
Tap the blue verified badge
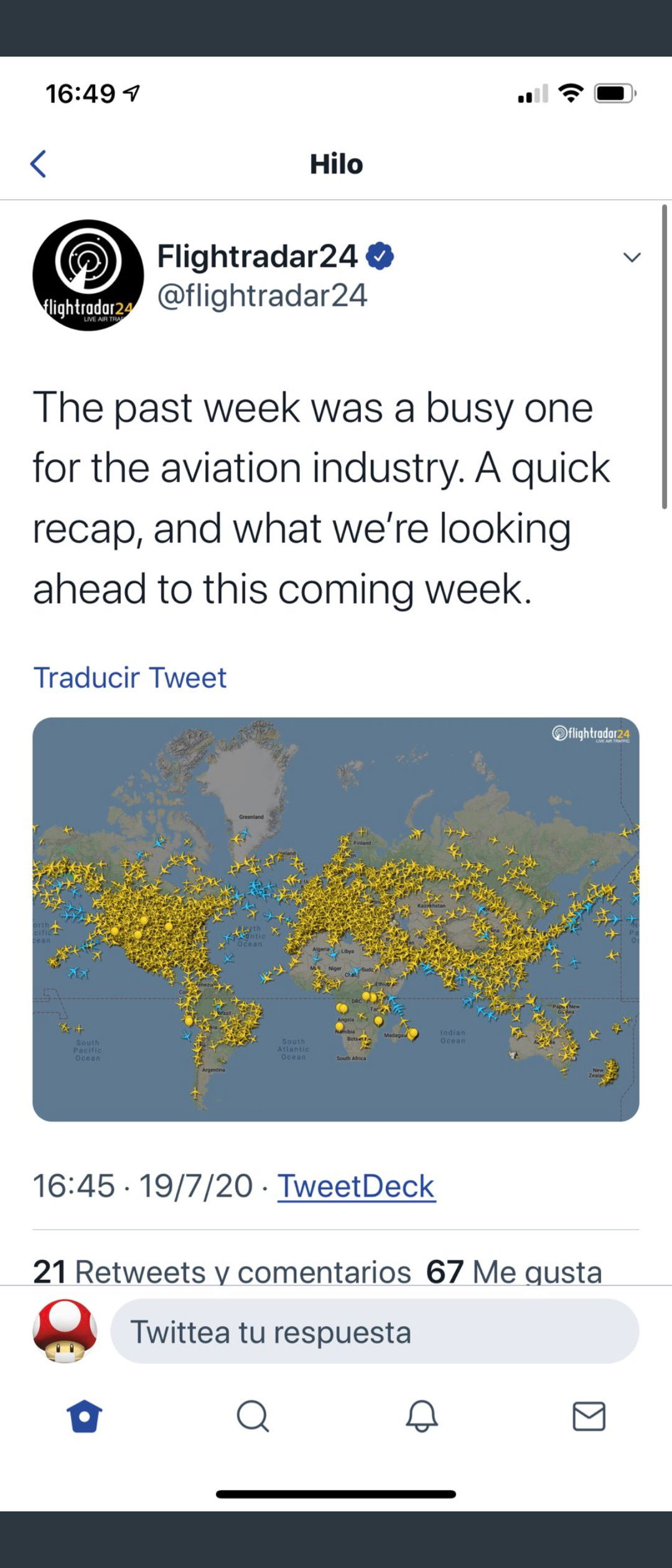(380, 256)
